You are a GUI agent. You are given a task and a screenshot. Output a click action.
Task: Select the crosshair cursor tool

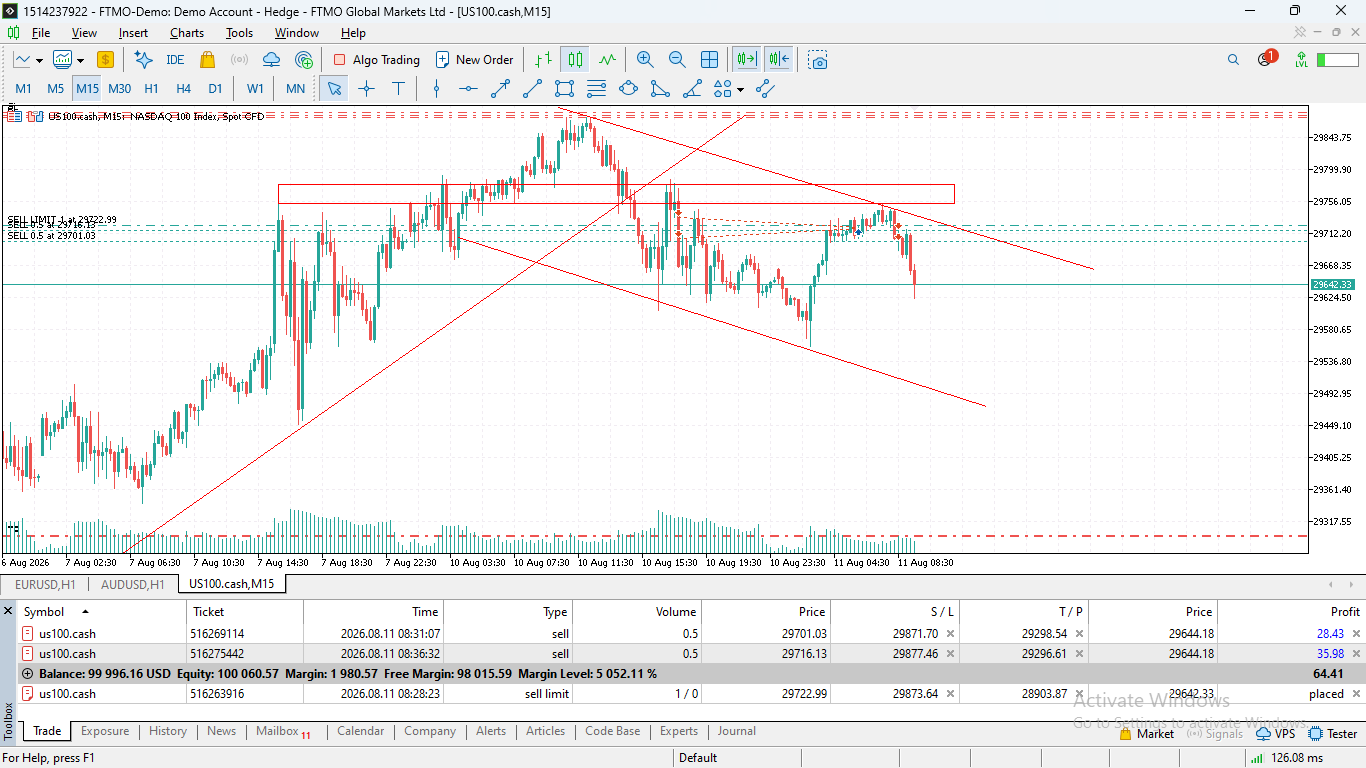pyautogui.click(x=366, y=89)
